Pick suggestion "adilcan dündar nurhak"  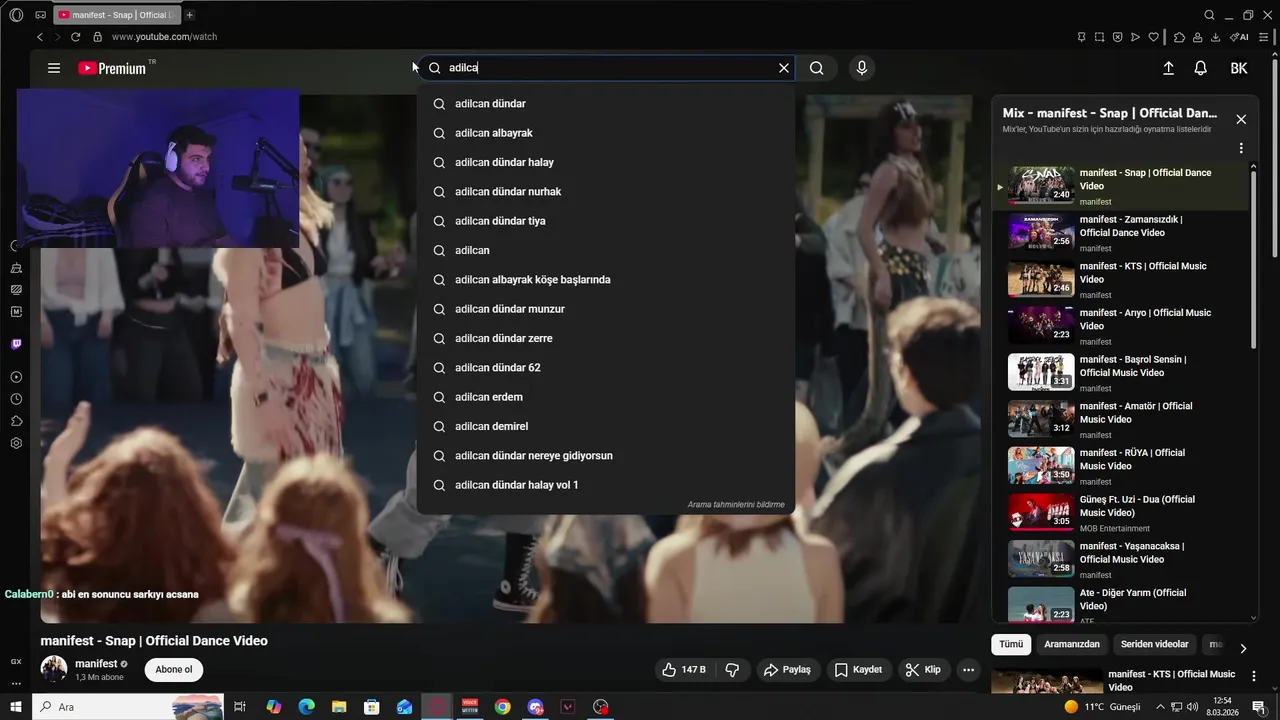606,192
